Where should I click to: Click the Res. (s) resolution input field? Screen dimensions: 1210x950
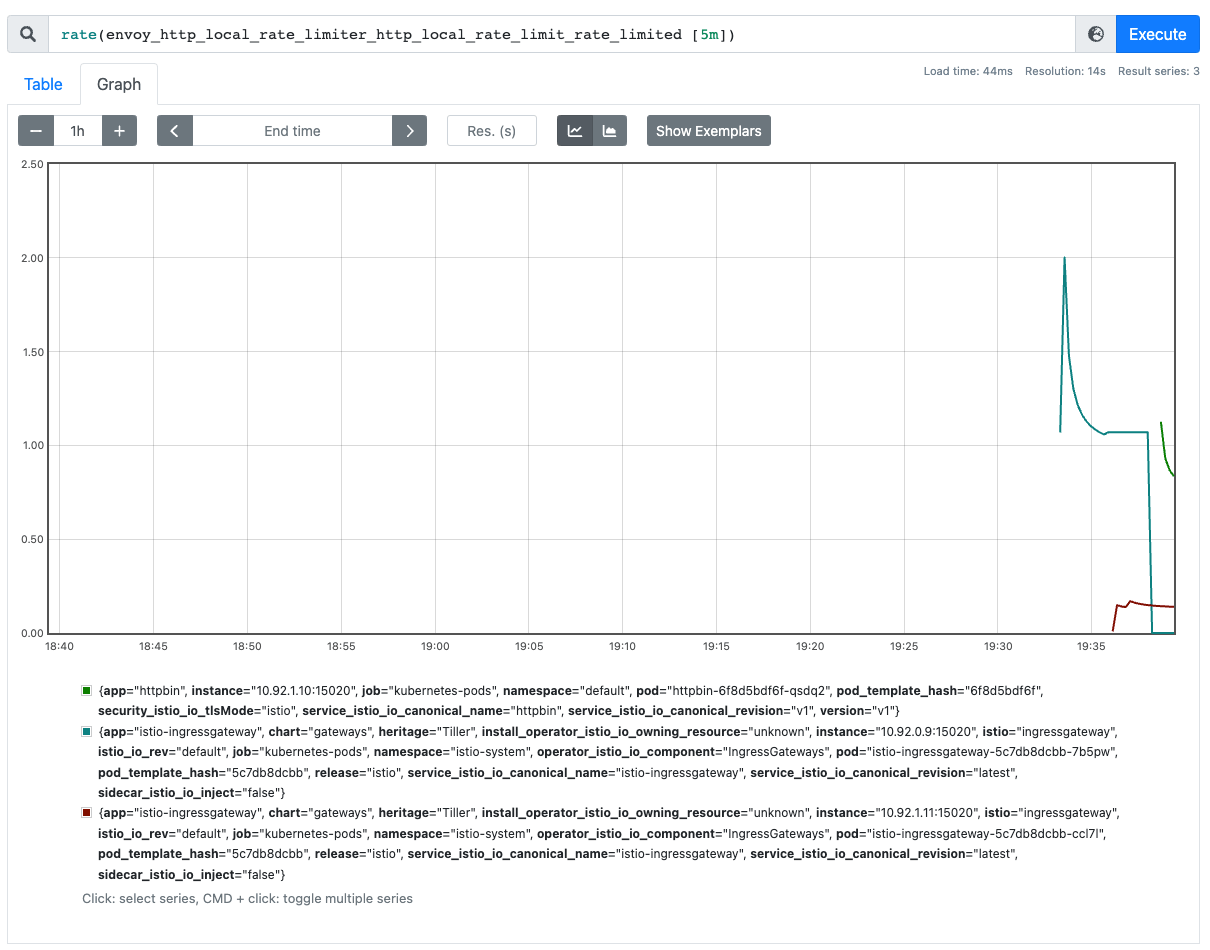coord(491,130)
